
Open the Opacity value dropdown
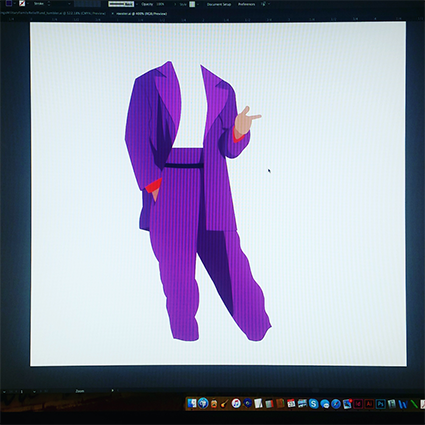pos(176,4)
